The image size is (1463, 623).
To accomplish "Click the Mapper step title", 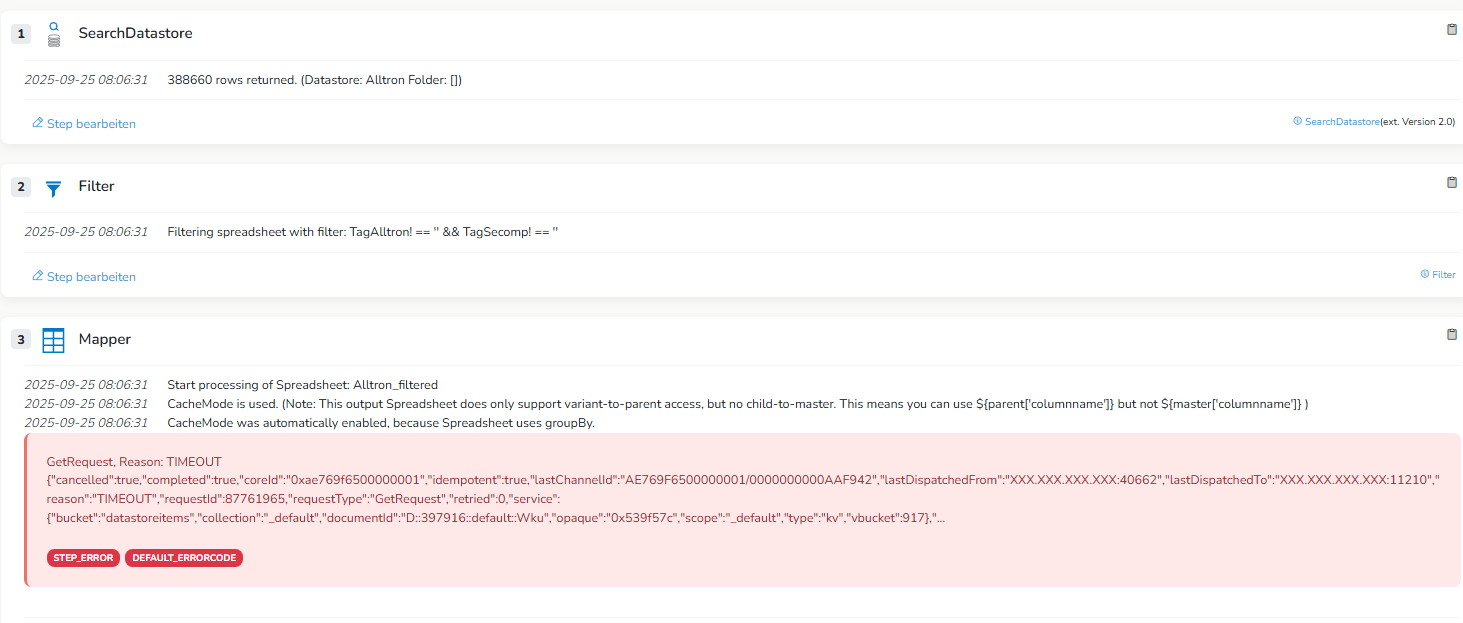I will click(x=105, y=340).
